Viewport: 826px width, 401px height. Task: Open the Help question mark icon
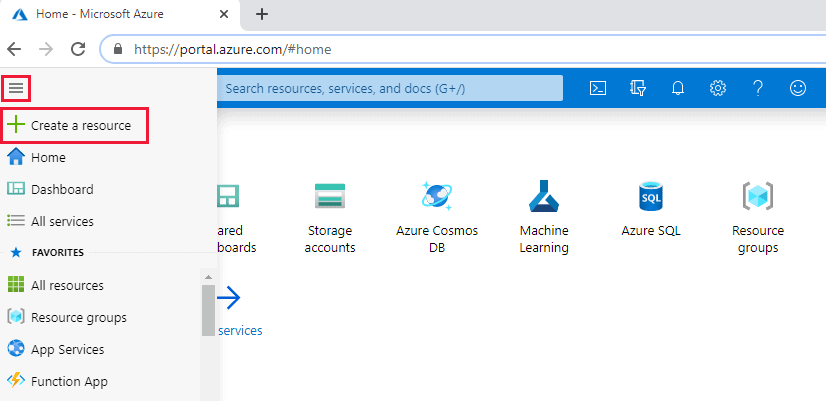758,88
